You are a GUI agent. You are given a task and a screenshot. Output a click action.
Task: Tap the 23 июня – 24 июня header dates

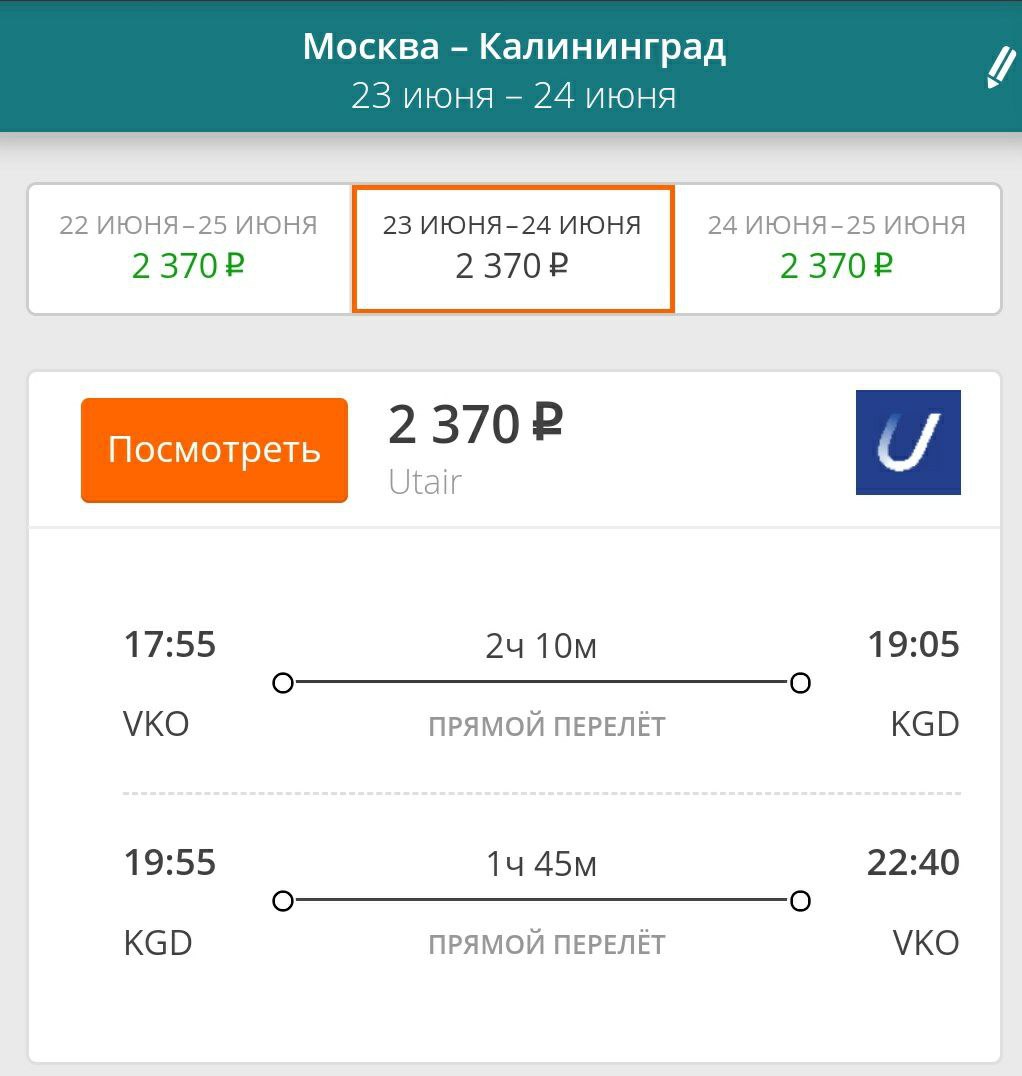(514, 97)
